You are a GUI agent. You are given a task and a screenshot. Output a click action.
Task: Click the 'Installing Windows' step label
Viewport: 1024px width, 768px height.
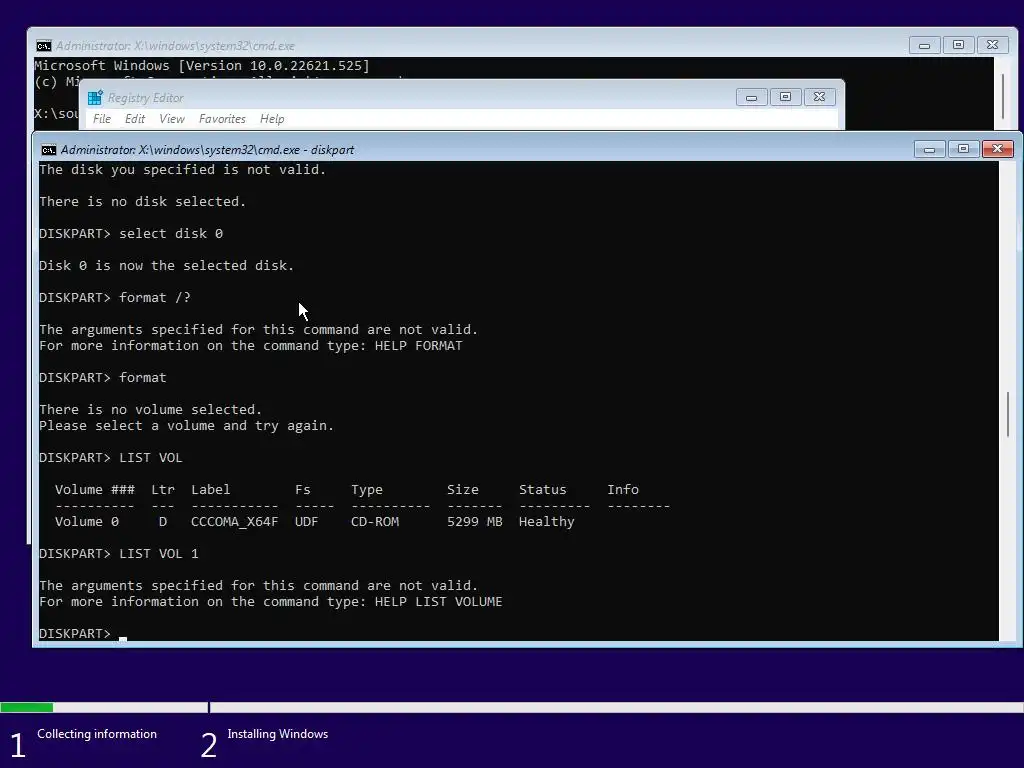coord(278,734)
